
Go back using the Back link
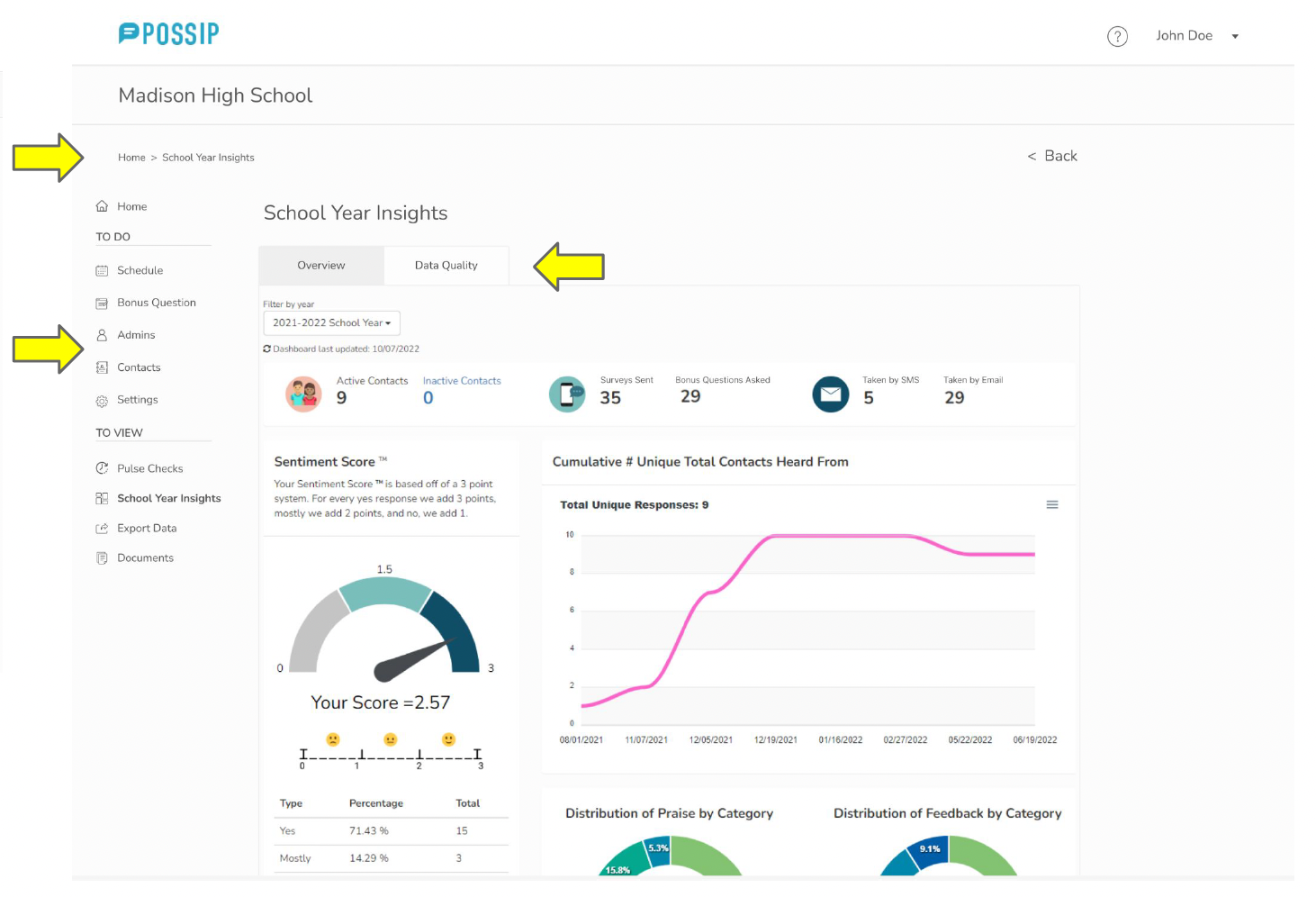1052,156
